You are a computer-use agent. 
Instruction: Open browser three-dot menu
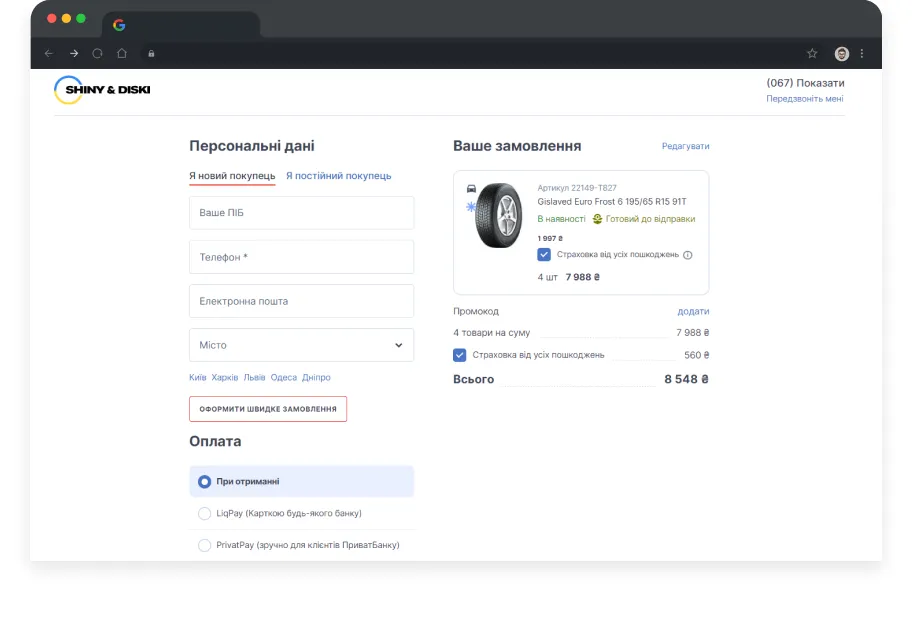coord(862,53)
